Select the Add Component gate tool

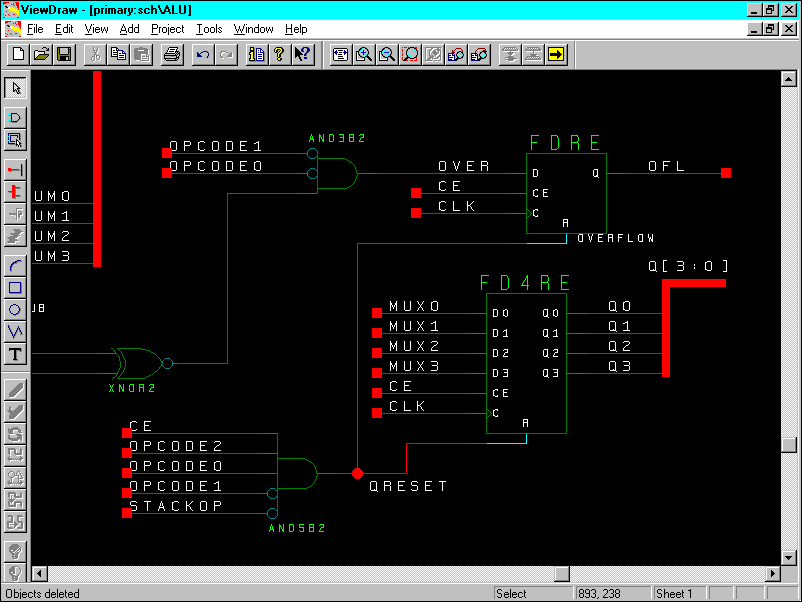coord(15,118)
